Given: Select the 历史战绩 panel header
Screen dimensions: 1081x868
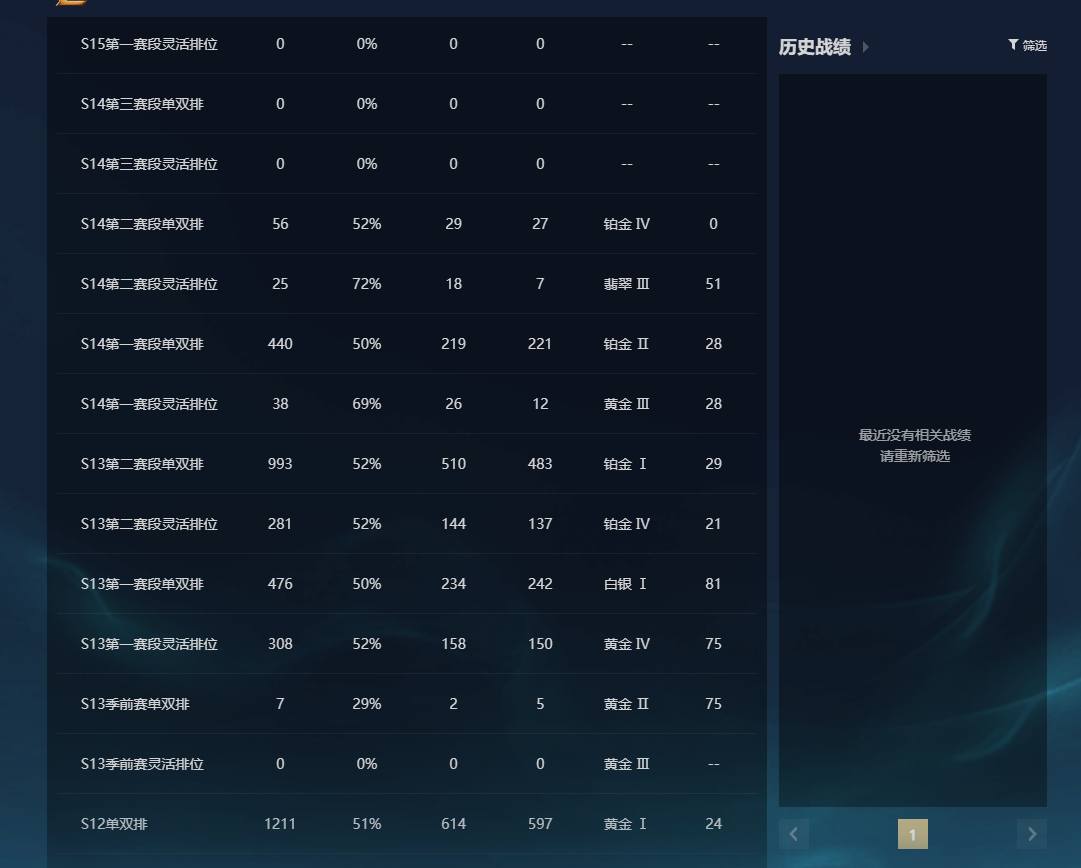Looking at the screenshot, I should coord(814,46).
